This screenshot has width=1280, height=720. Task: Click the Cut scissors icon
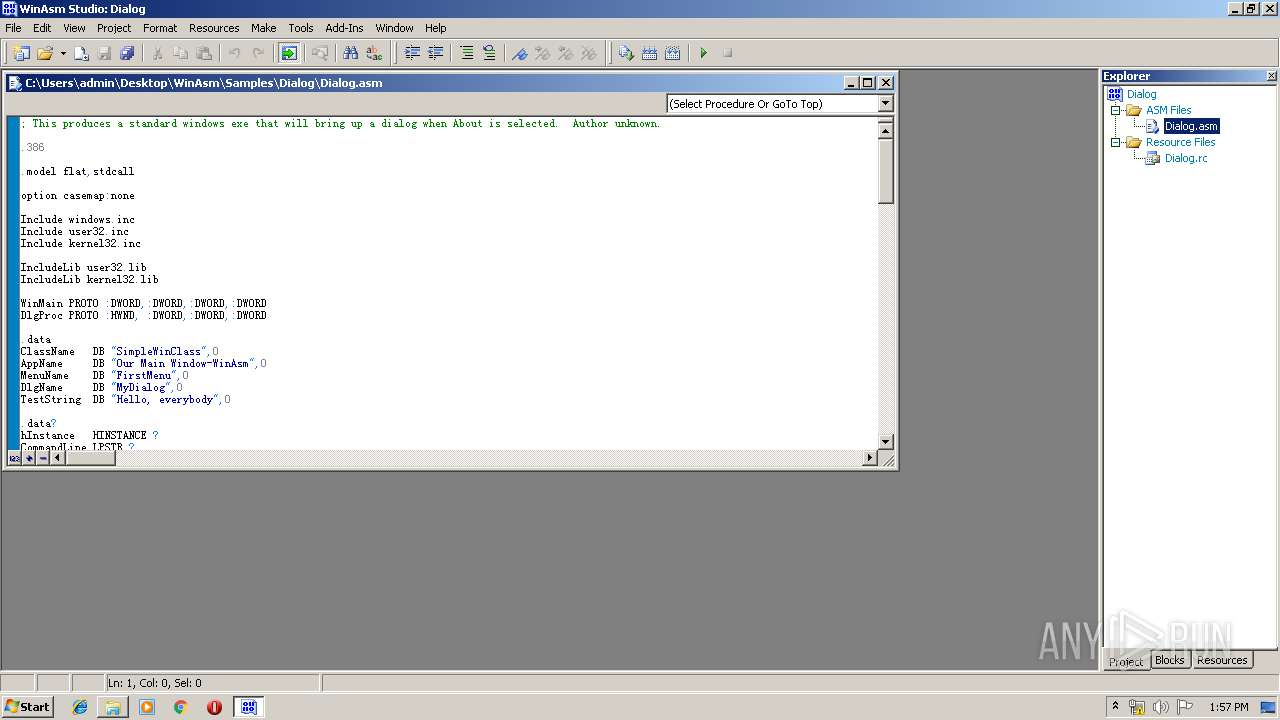(157, 53)
